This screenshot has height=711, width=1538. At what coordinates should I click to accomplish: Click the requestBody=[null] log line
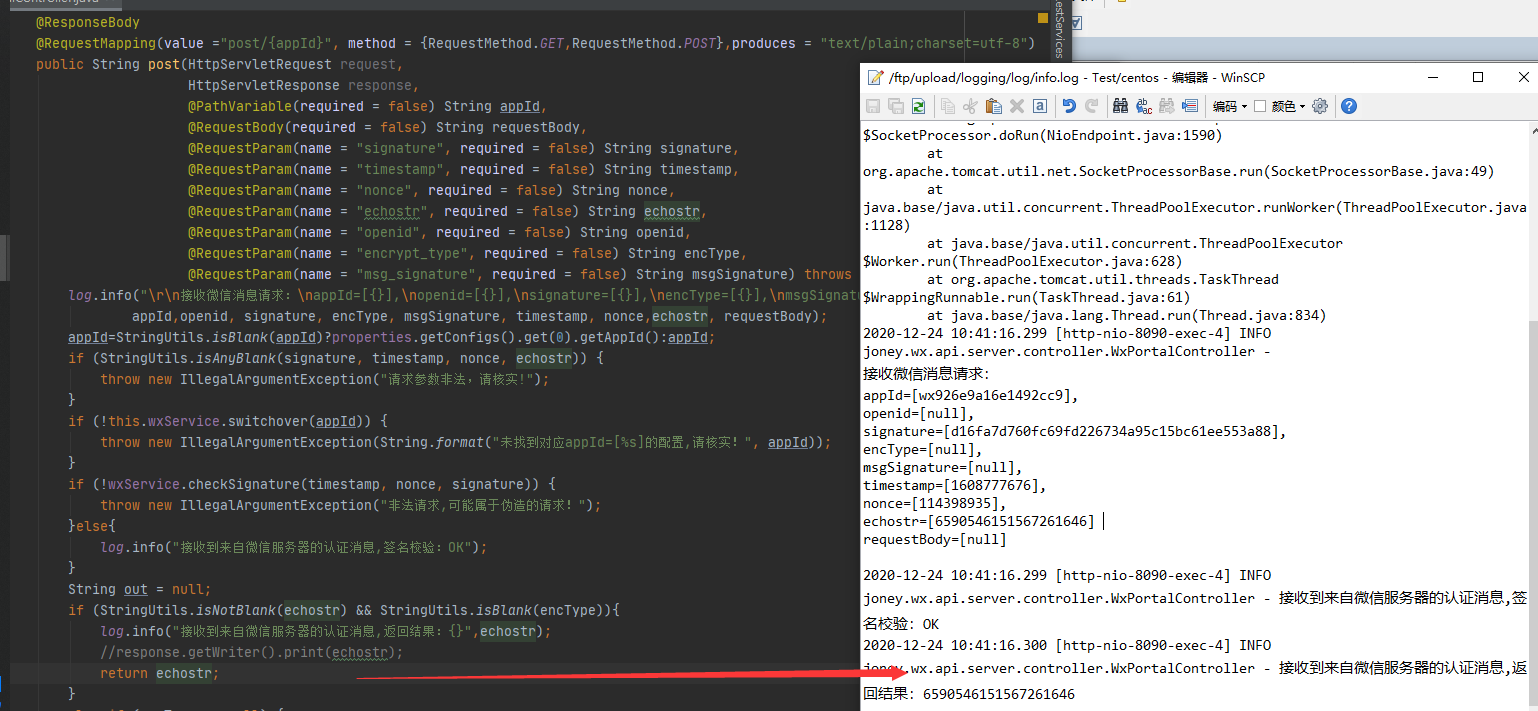pos(935,539)
